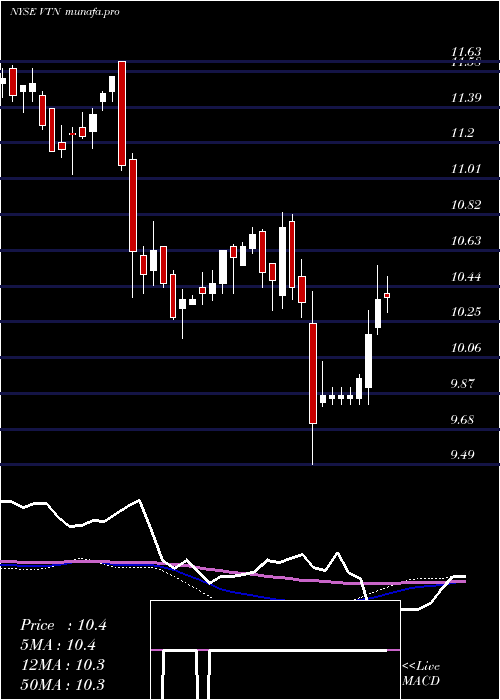Click the Price : 10.4 readout

point(63,625)
